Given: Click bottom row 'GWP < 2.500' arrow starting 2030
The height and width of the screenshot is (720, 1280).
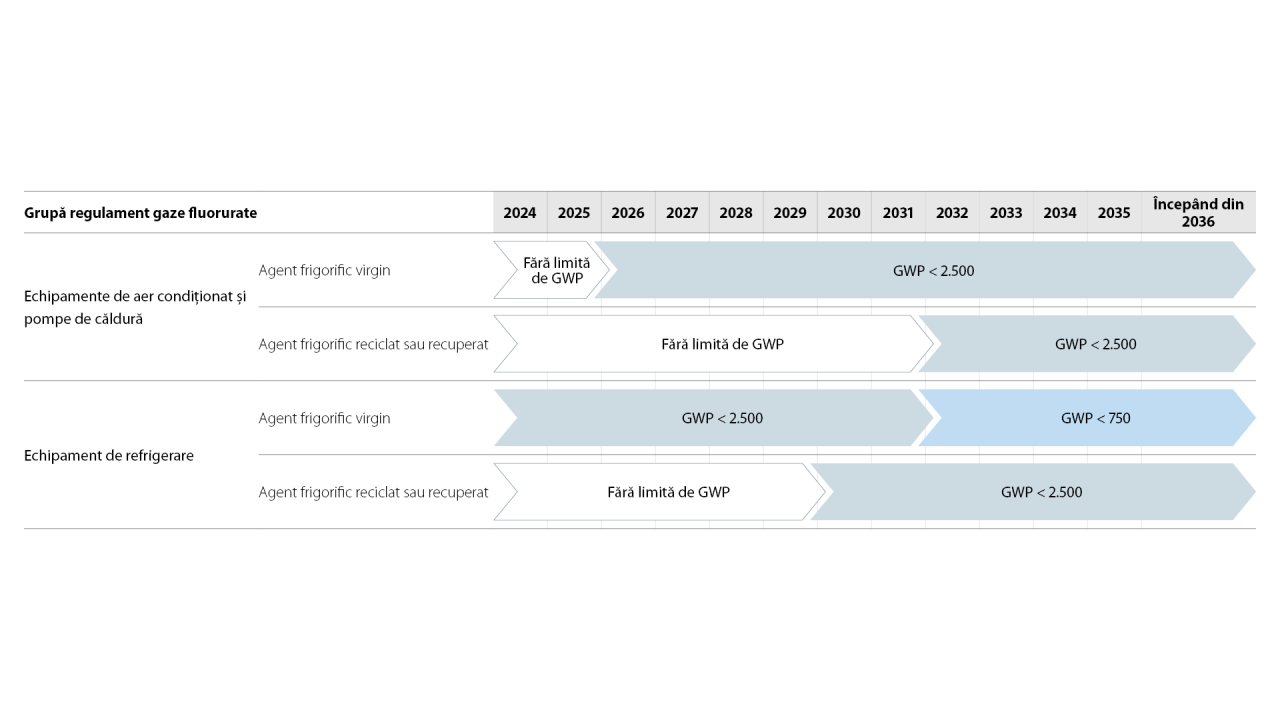Looking at the screenshot, I should click(x=1034, y=492).
